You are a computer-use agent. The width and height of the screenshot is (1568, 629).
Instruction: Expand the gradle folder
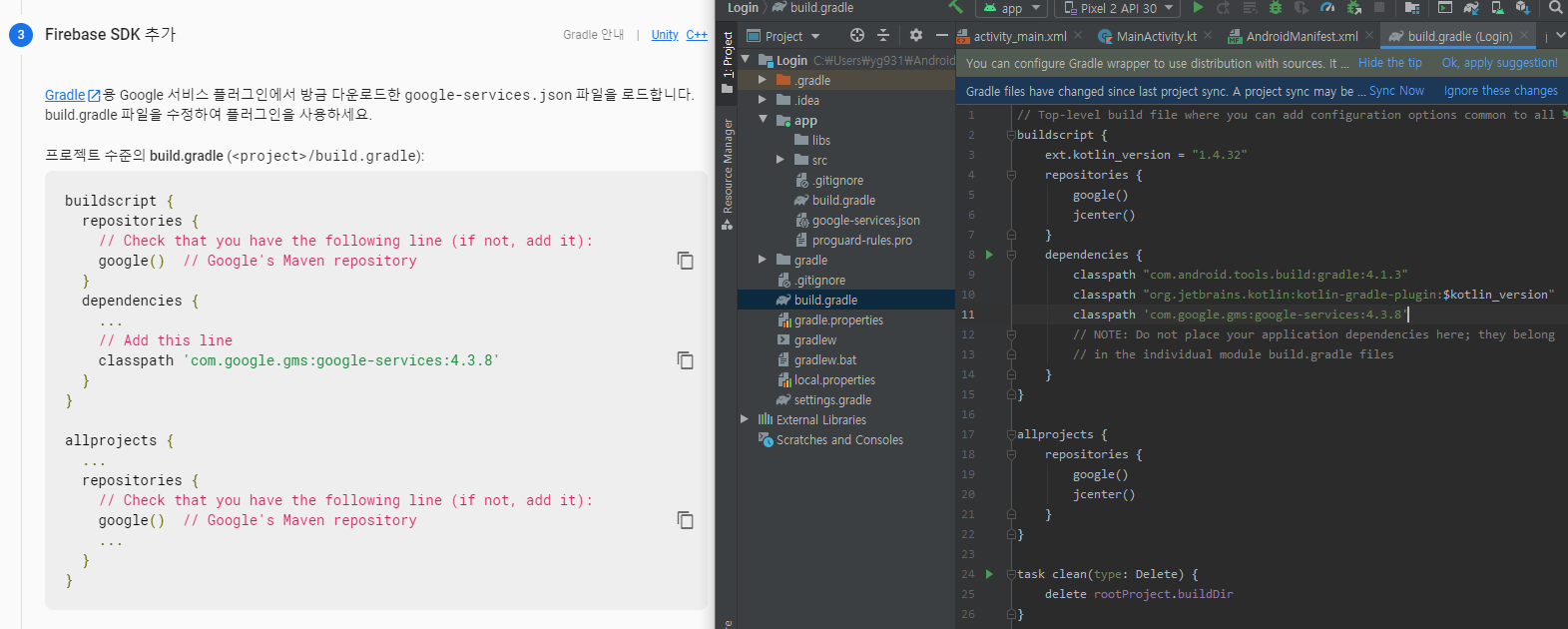763,260
